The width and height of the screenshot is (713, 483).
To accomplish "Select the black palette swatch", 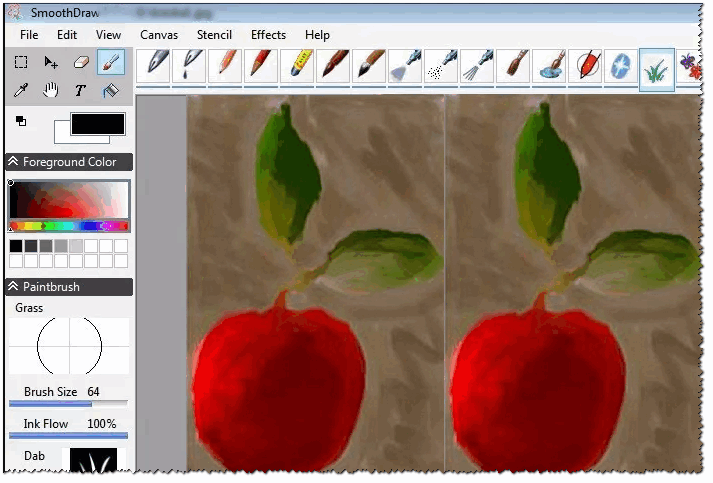I will (16, 246).
